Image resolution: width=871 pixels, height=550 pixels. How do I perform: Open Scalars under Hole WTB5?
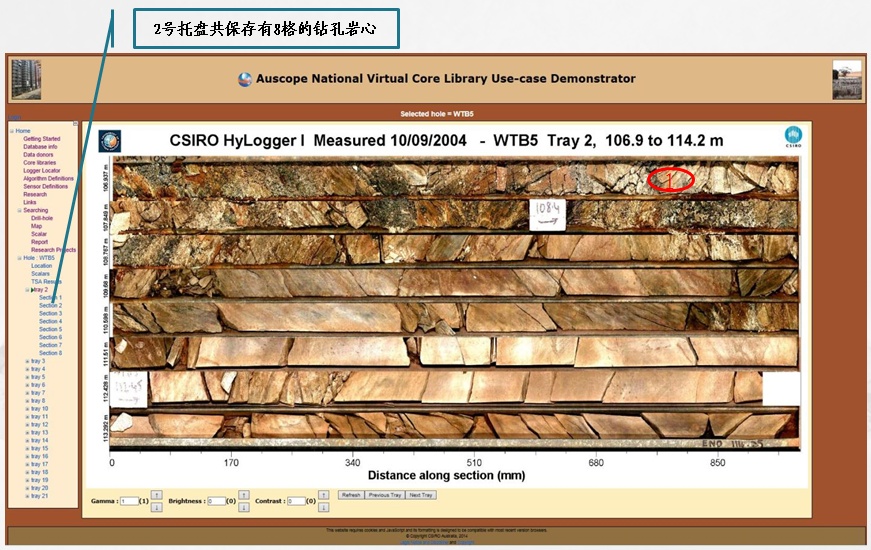(40, 274)
